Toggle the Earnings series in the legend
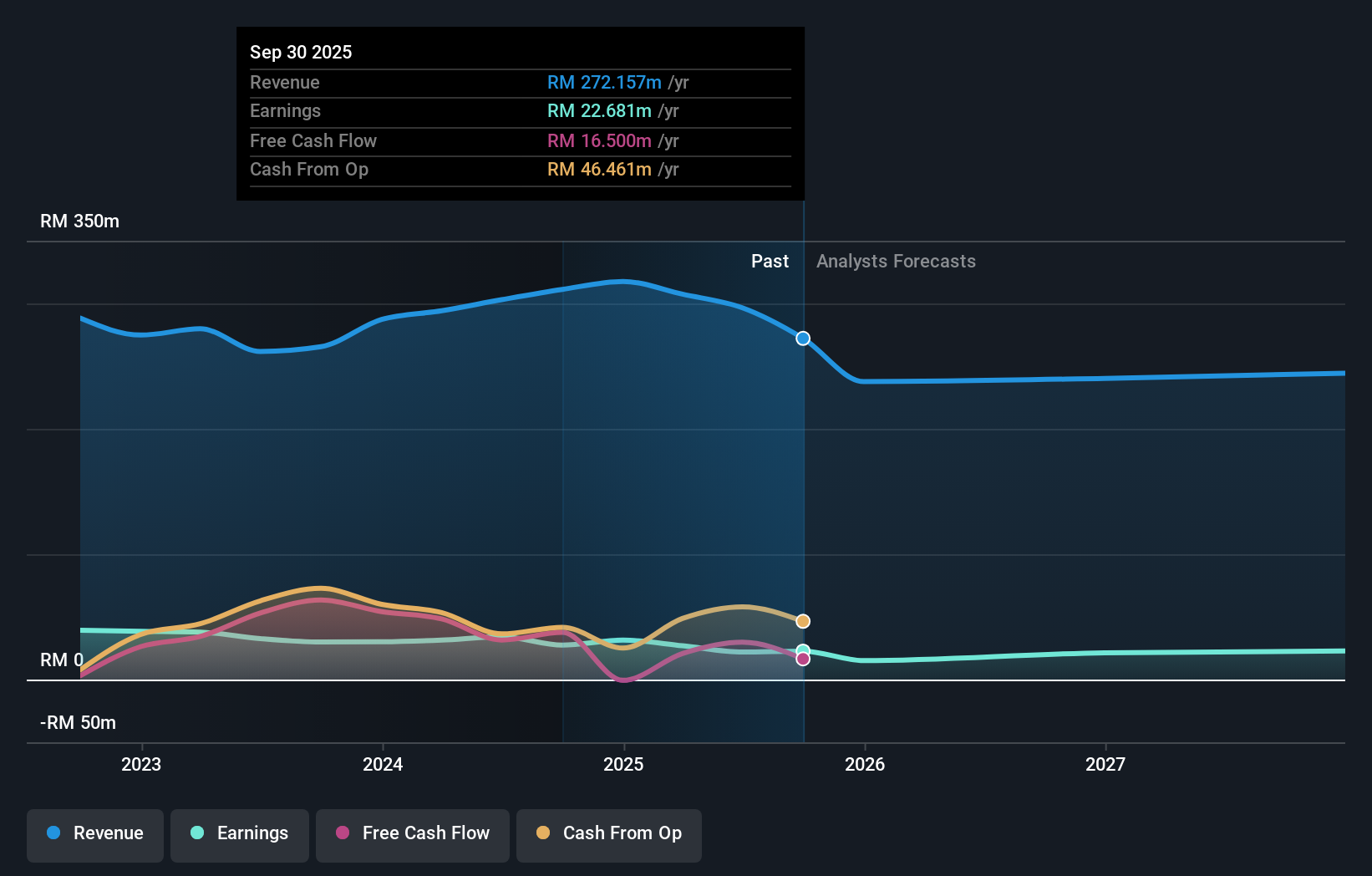The width and height of the screenshot is (1372, 876). [x=239, y=834]
